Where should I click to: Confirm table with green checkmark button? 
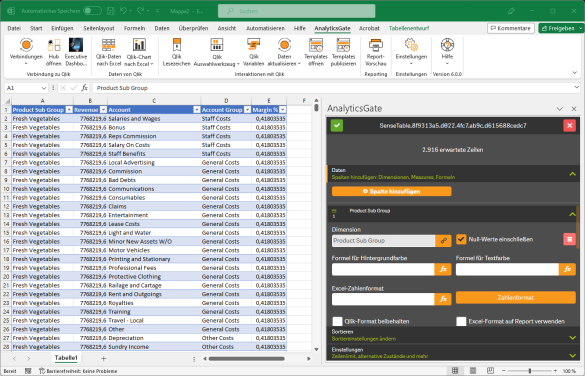pyautogui.click(x=337, y=125)
